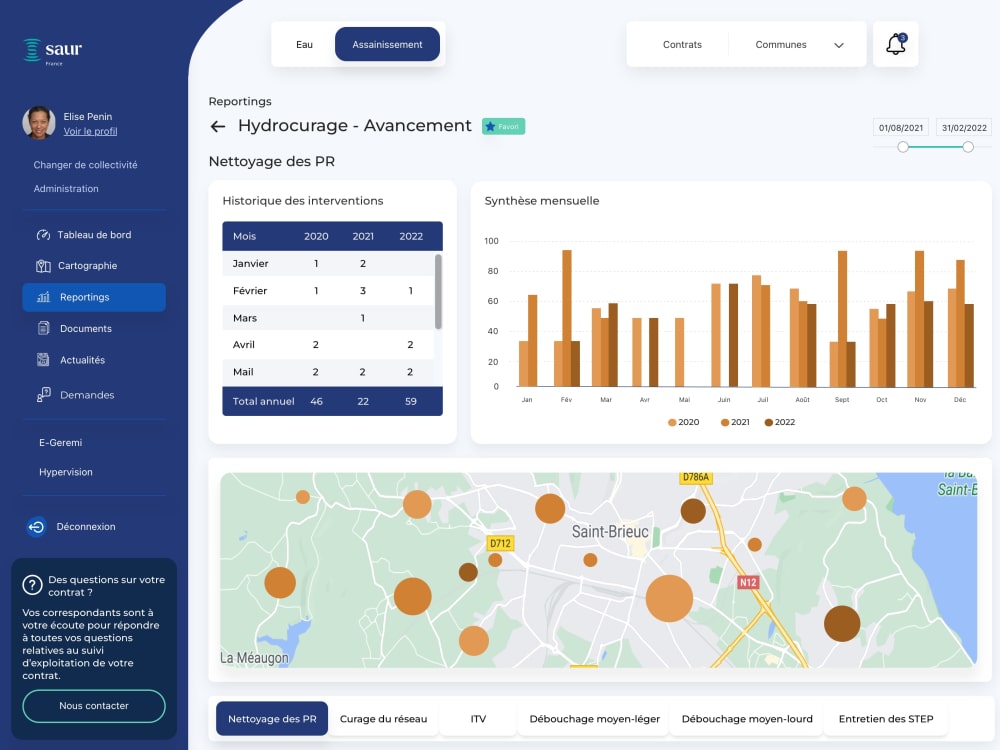Click the question mark help icon
The width and height of the screenshot is (1000, 750).
[32, 585]
